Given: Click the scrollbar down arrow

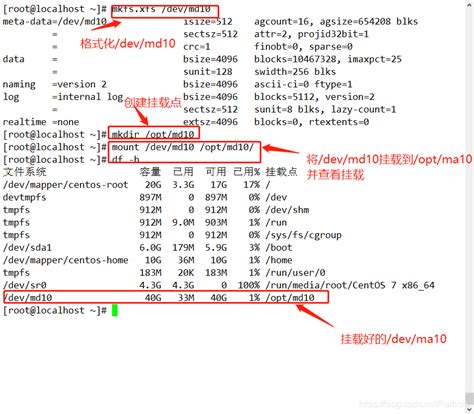Looking at the screenshot, I should (x=470, y=409).
